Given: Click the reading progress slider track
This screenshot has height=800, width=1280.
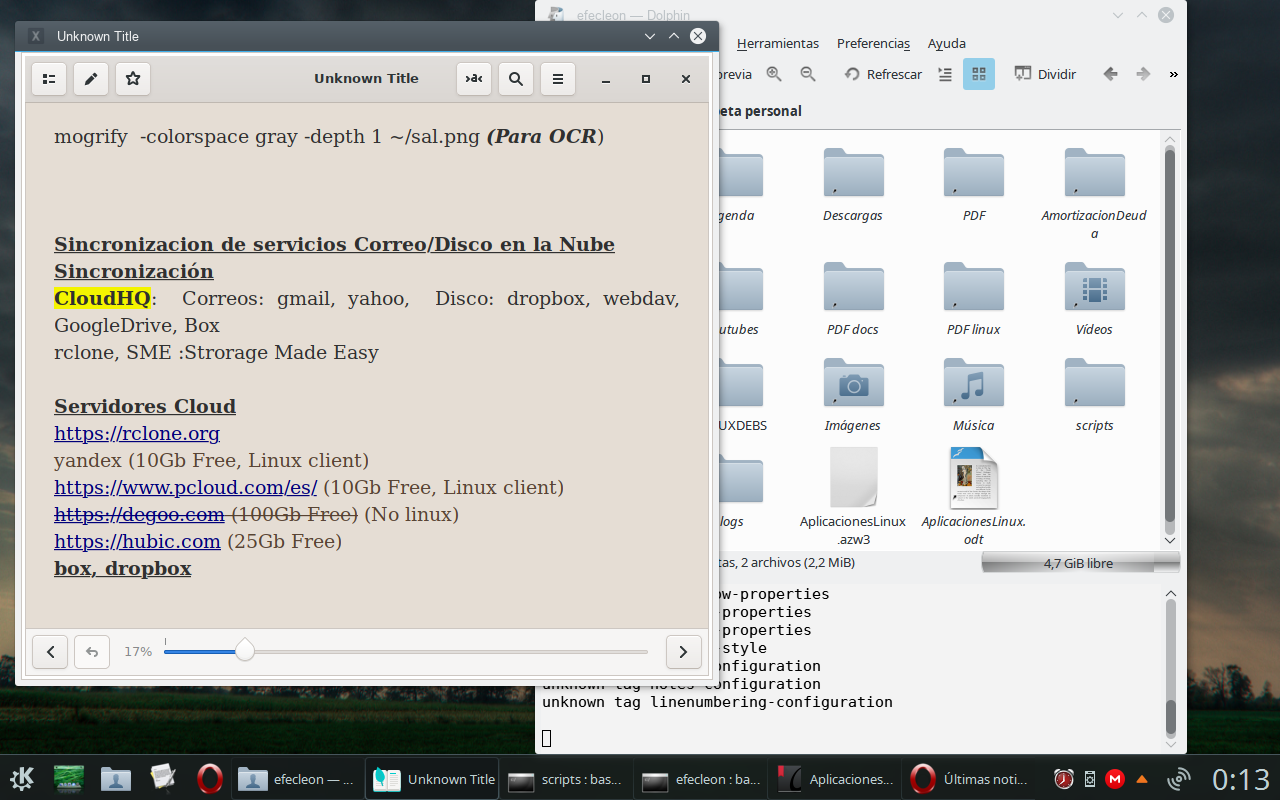Looking at the screenshot, I should tap(406, 652).
